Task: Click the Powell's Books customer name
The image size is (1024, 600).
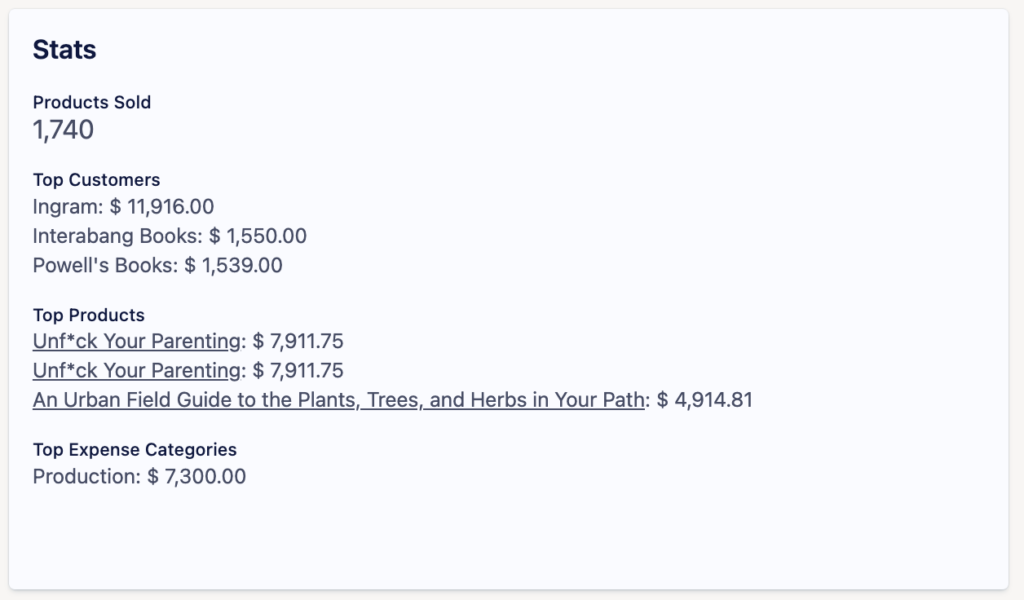Action: (104, 266)
